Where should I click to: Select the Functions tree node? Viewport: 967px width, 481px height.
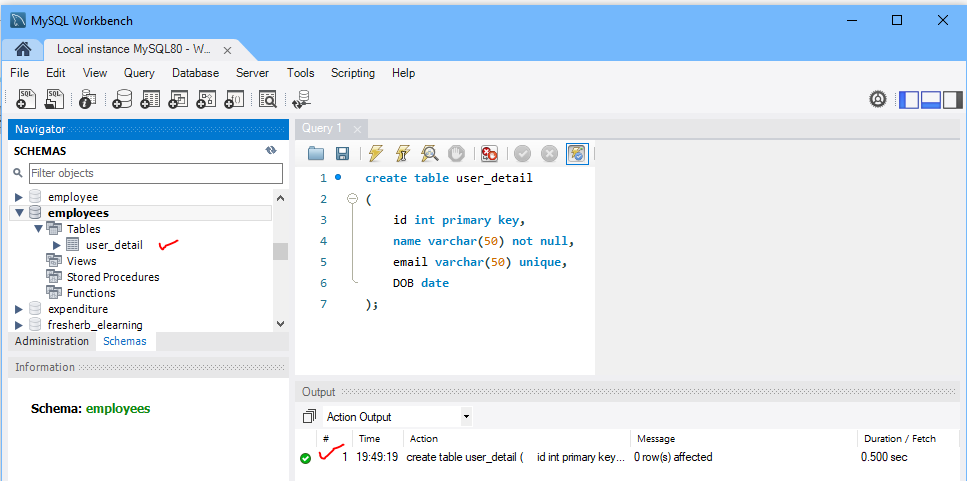(91, 293)
